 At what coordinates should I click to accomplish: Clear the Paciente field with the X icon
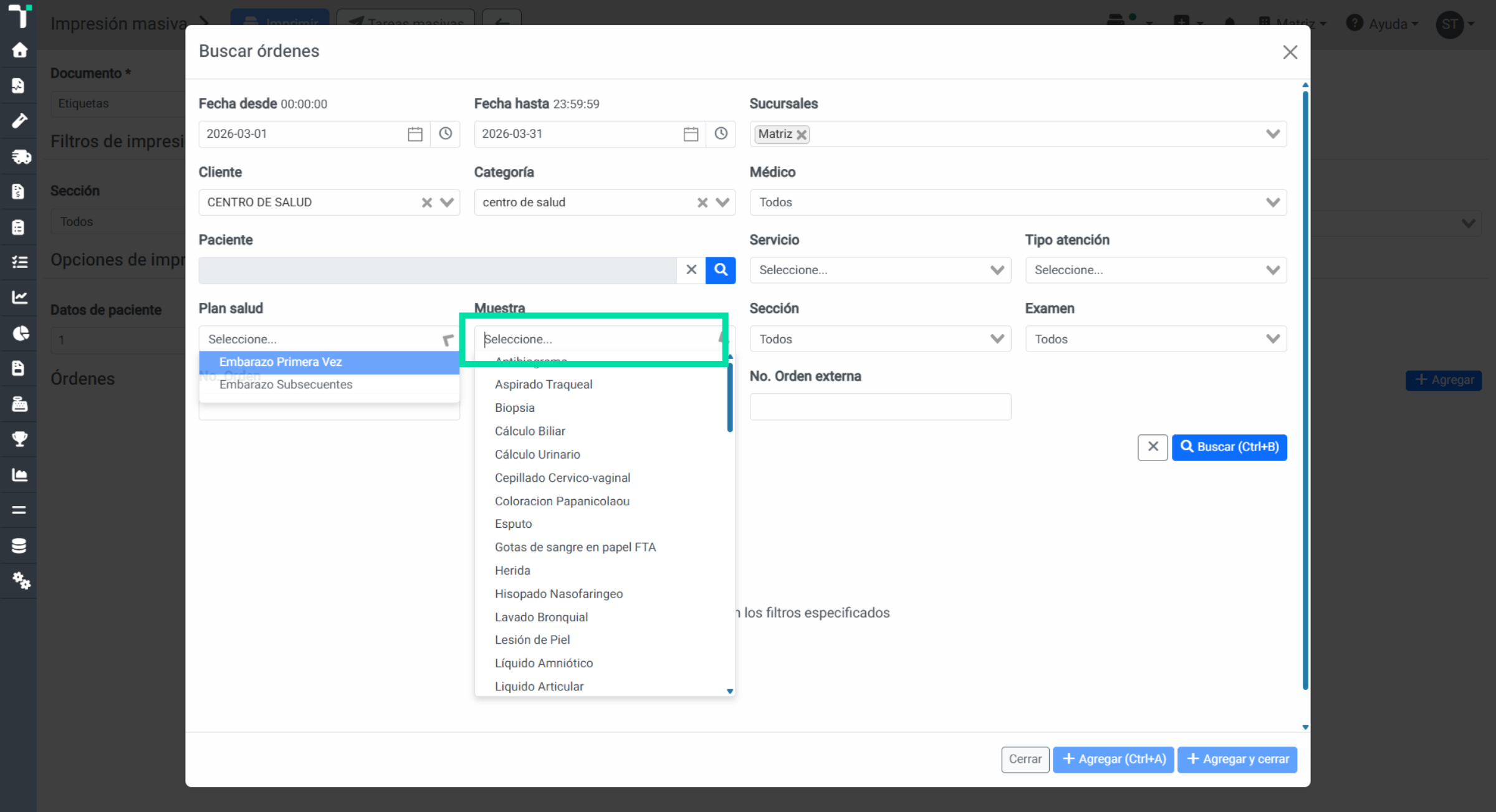point(691,270)
